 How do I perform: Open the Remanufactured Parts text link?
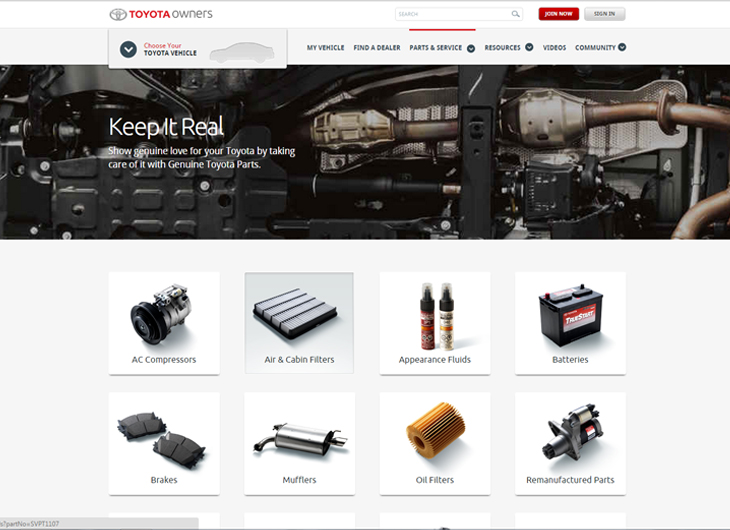click(x=570, y=480)
